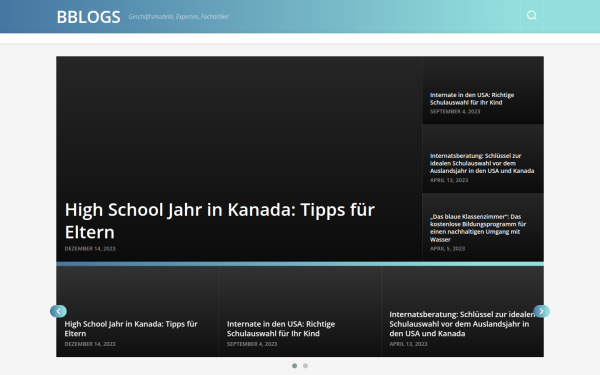Click sidebar date April 5, 2023
Image resolution: width=600 pixels, height=375 pixels.
(447, 249)
